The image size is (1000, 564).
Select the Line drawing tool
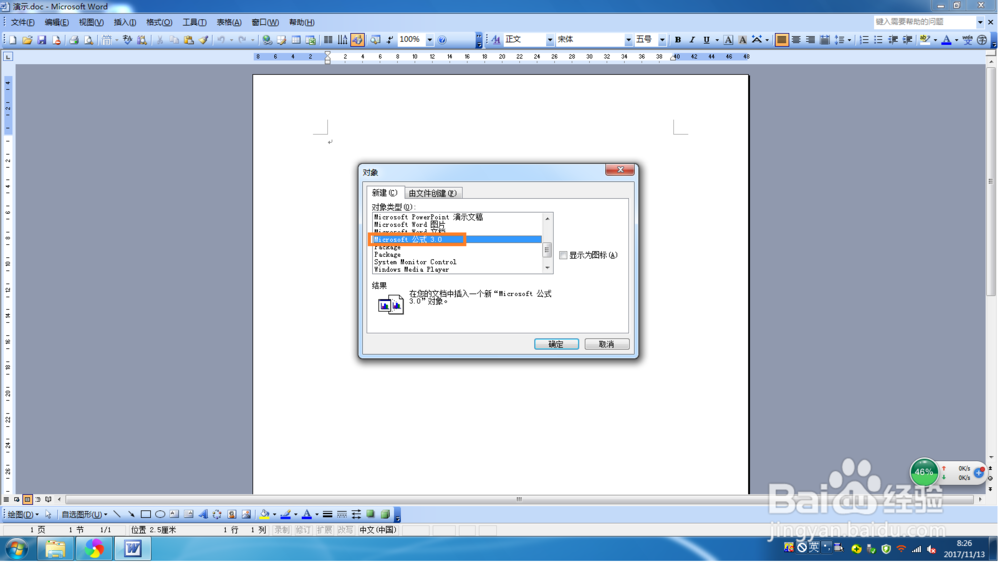[x=117, y=515]
